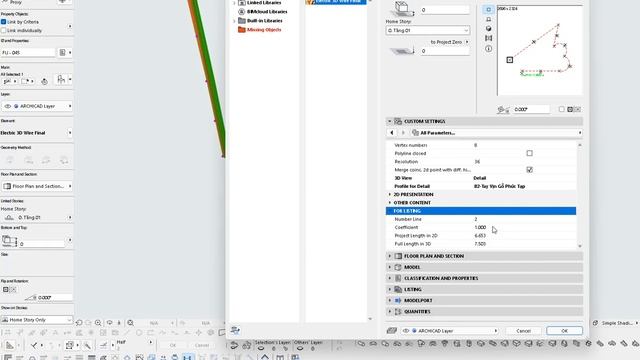This screenshot has width=640, height=360.
Task: Select the 3D View parameter row
Action: [481, 178]
